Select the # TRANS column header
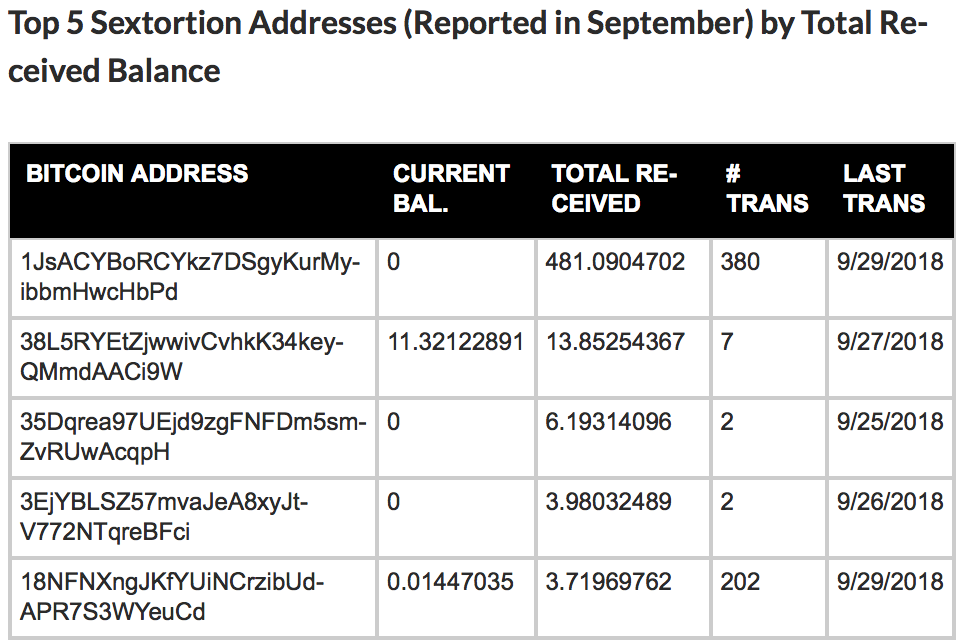970x644 pixels. coord(767,188)
